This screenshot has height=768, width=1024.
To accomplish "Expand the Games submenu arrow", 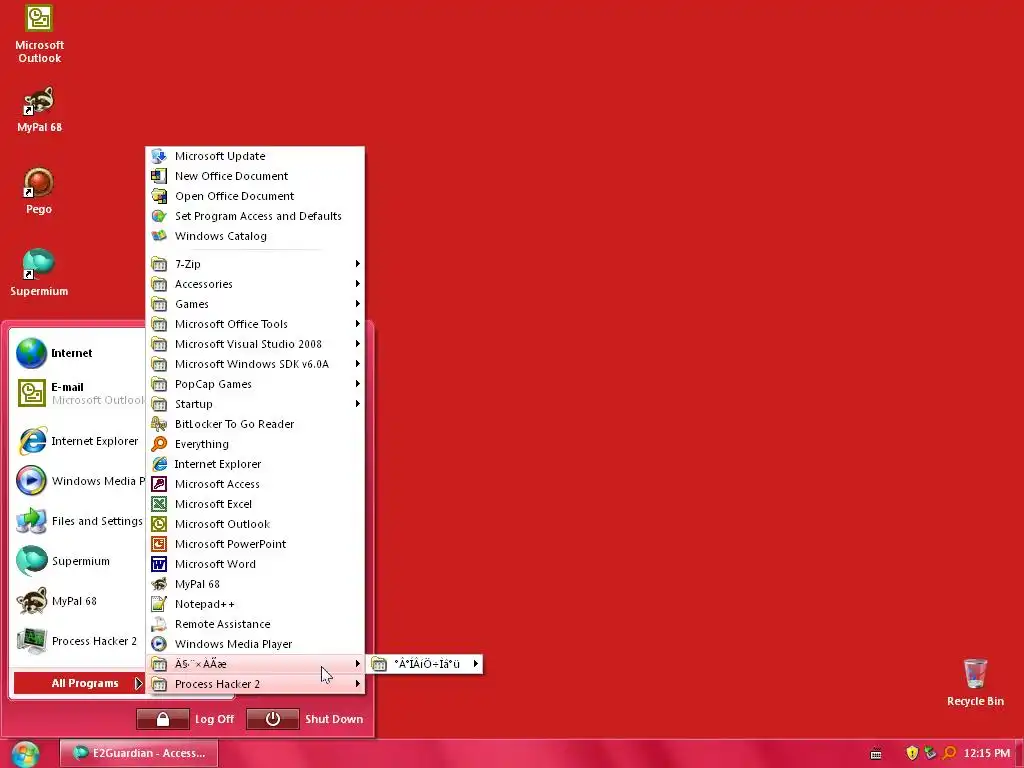I will [357, 304].
